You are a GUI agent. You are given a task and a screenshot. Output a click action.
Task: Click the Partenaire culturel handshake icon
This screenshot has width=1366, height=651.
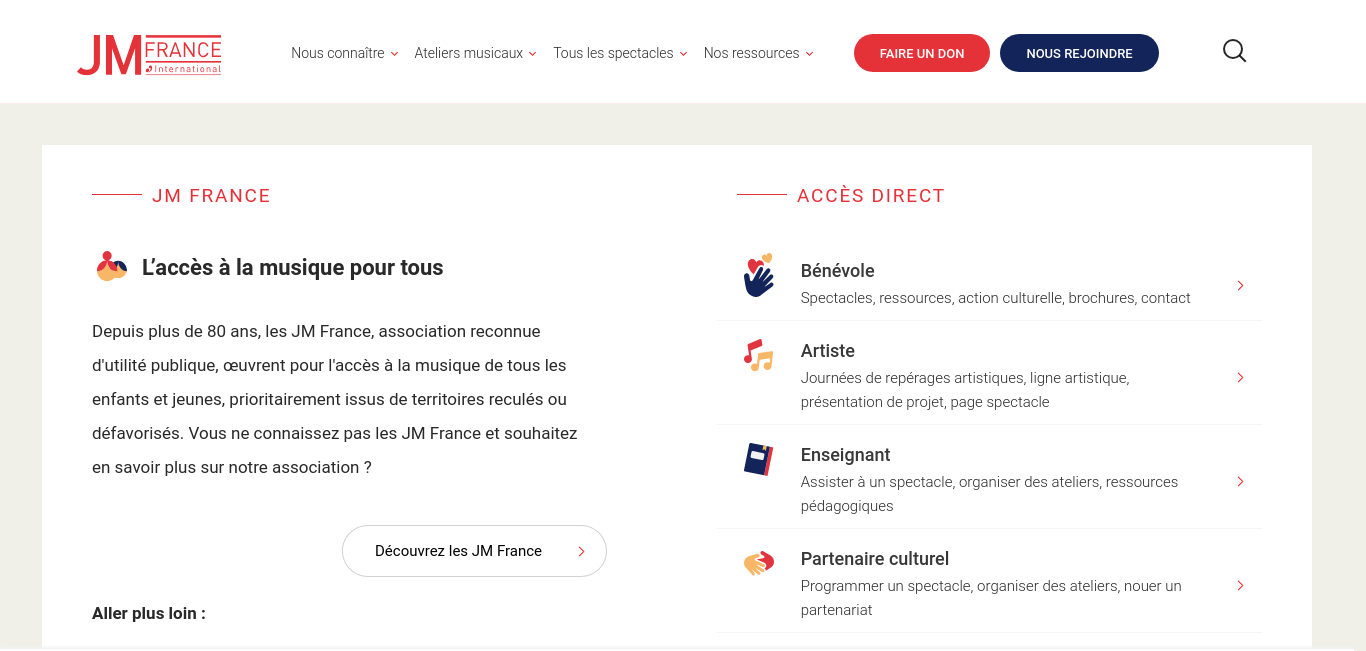pos(759,563)
